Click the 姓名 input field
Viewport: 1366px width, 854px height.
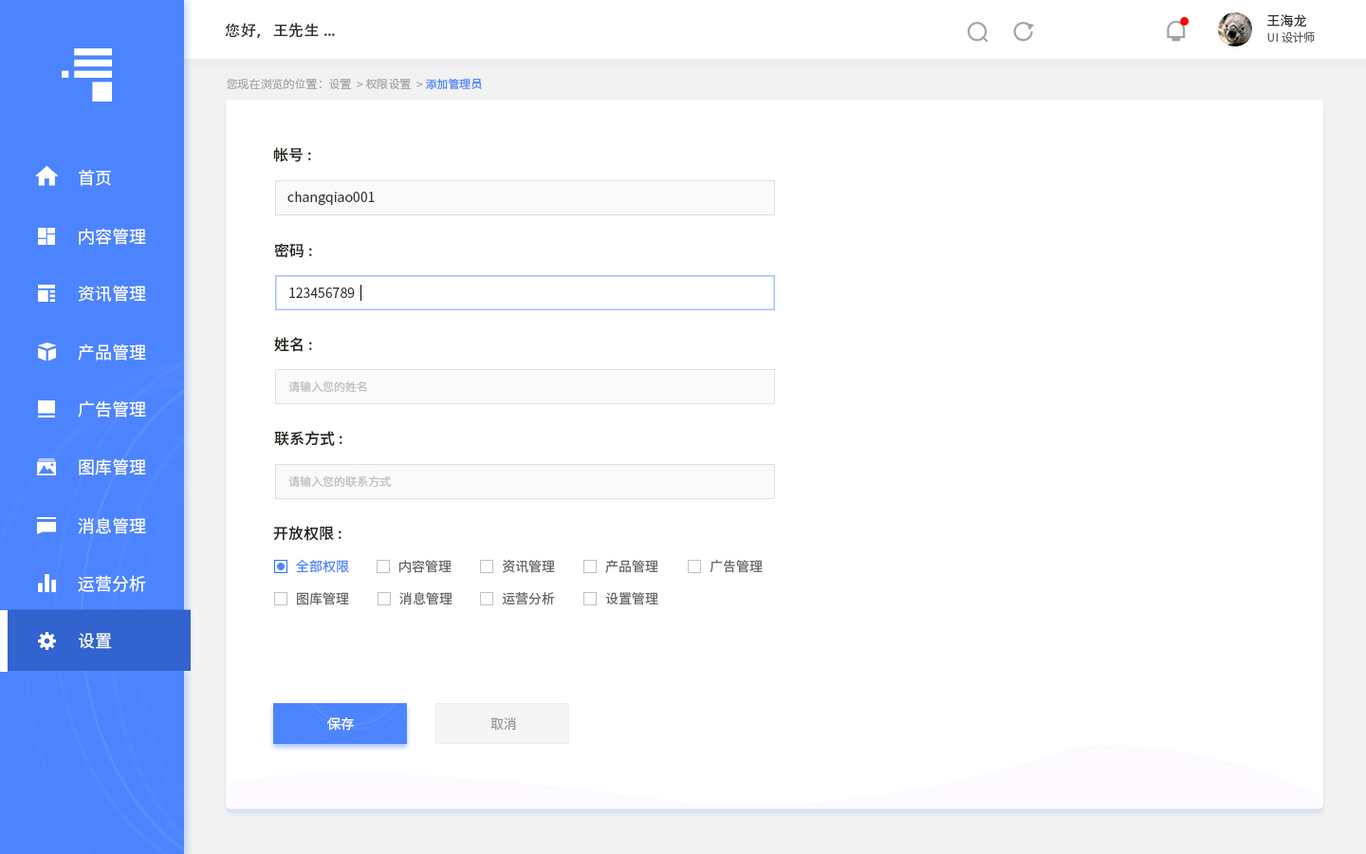pos(525,386)
